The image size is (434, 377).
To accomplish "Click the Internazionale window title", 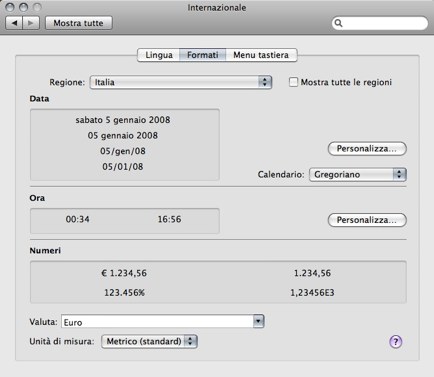I will [217, 8].
